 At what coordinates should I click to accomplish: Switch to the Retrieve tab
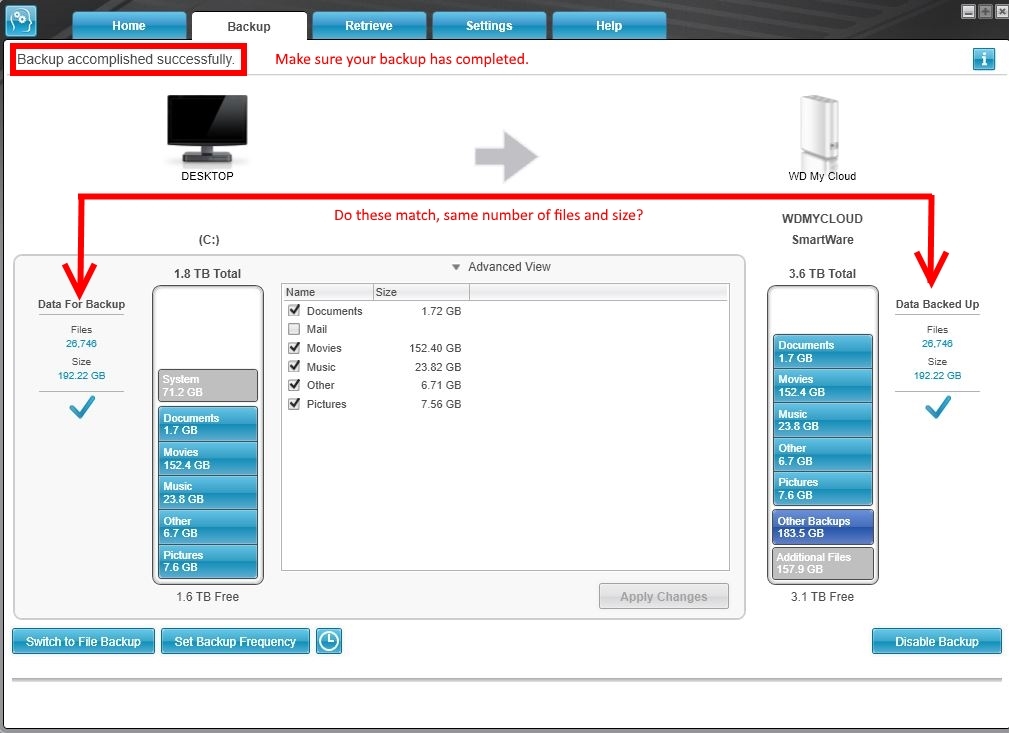(369, 26)
